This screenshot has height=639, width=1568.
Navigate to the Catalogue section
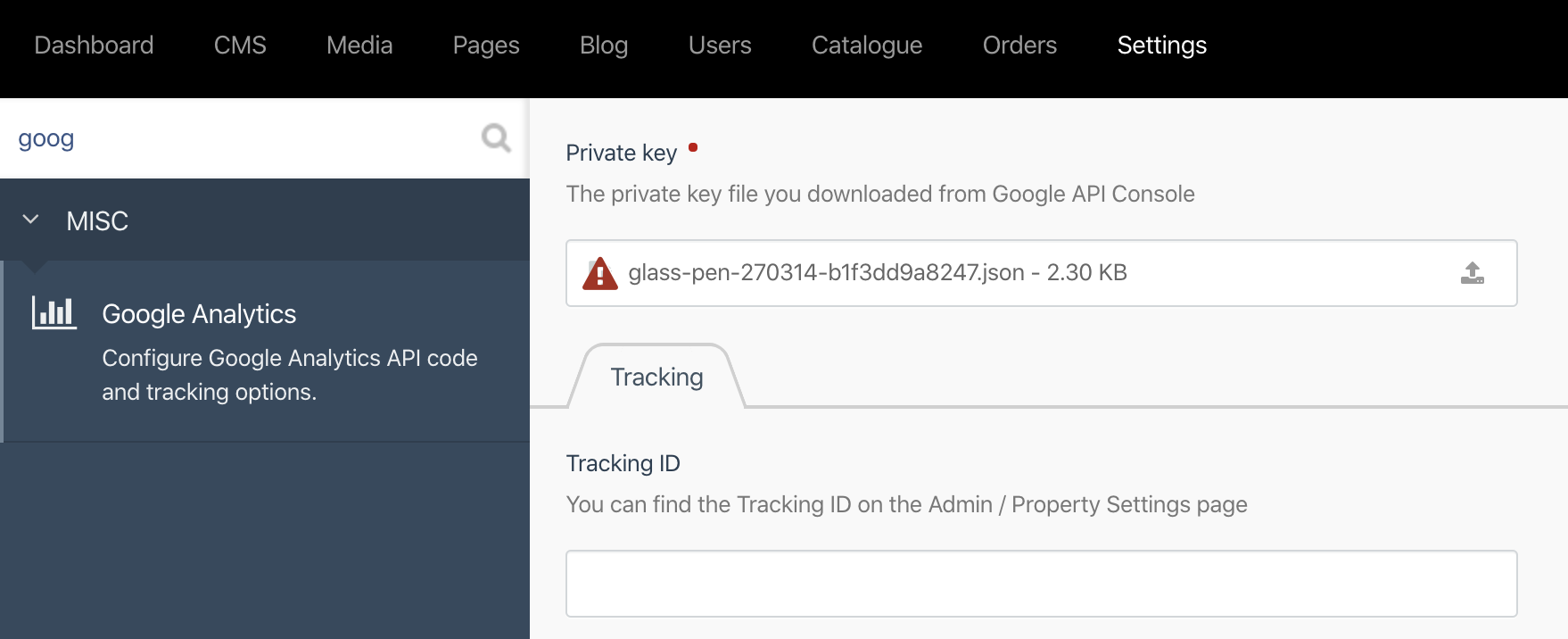click(x=866, y=45)
